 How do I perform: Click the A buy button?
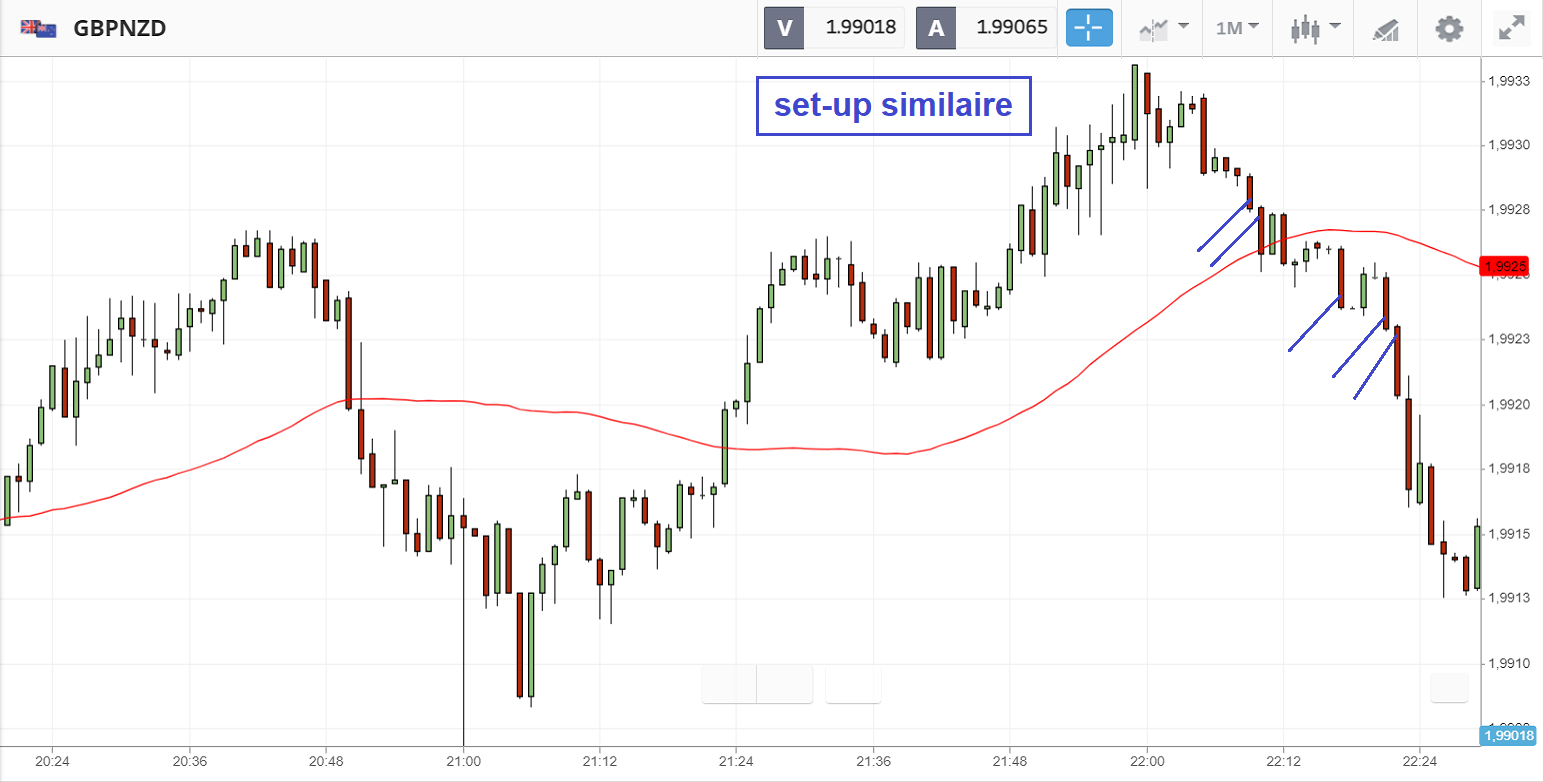click(936, 28)
